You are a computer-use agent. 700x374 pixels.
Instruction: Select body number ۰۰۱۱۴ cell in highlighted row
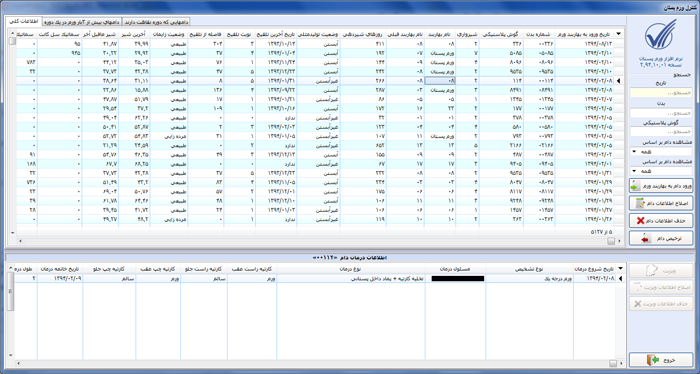[x=539, y=81]
